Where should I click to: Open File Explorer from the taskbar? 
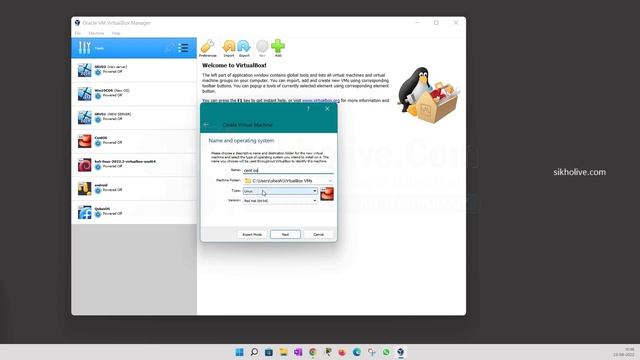(283, 352)
